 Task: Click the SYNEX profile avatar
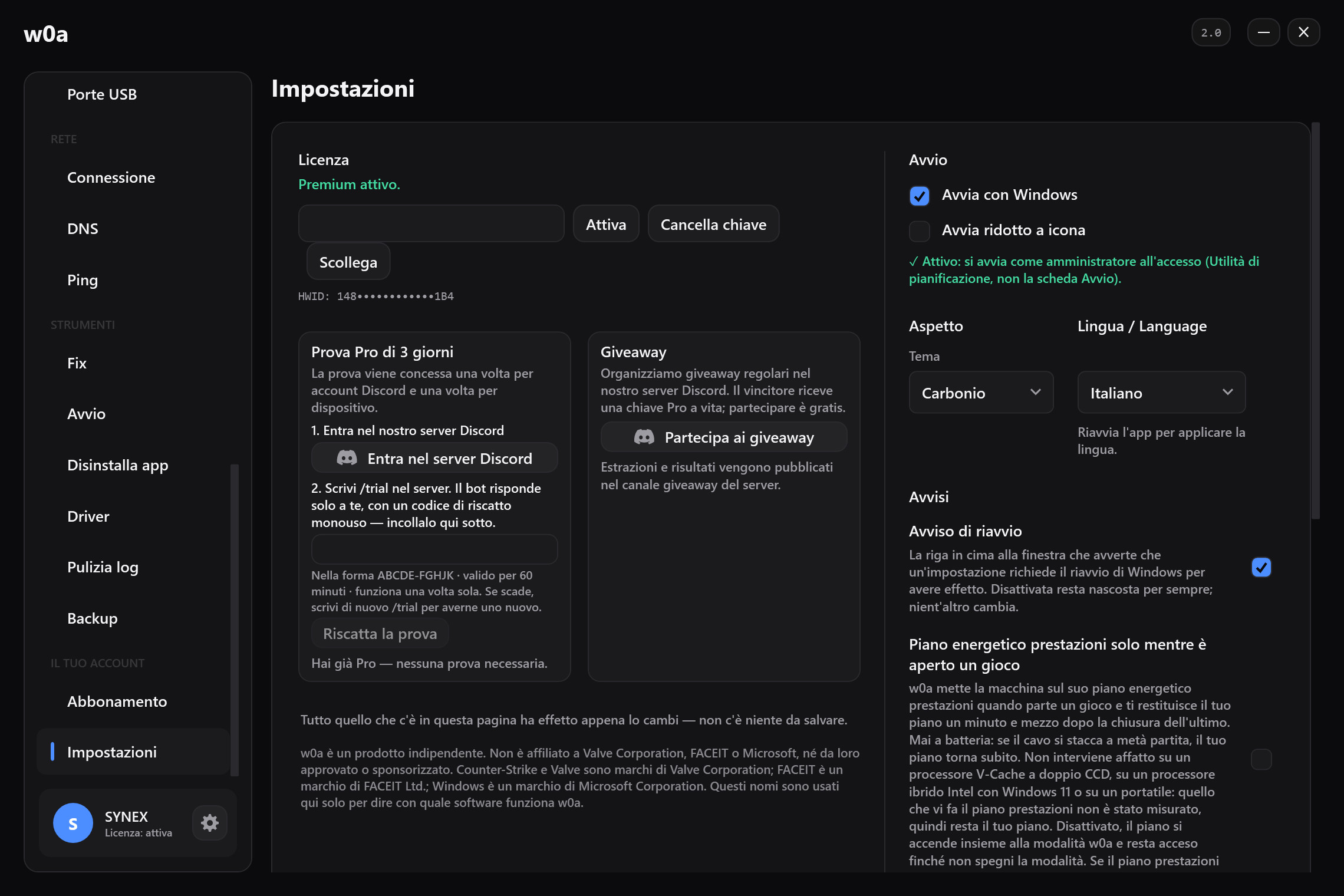pos(73,823)
